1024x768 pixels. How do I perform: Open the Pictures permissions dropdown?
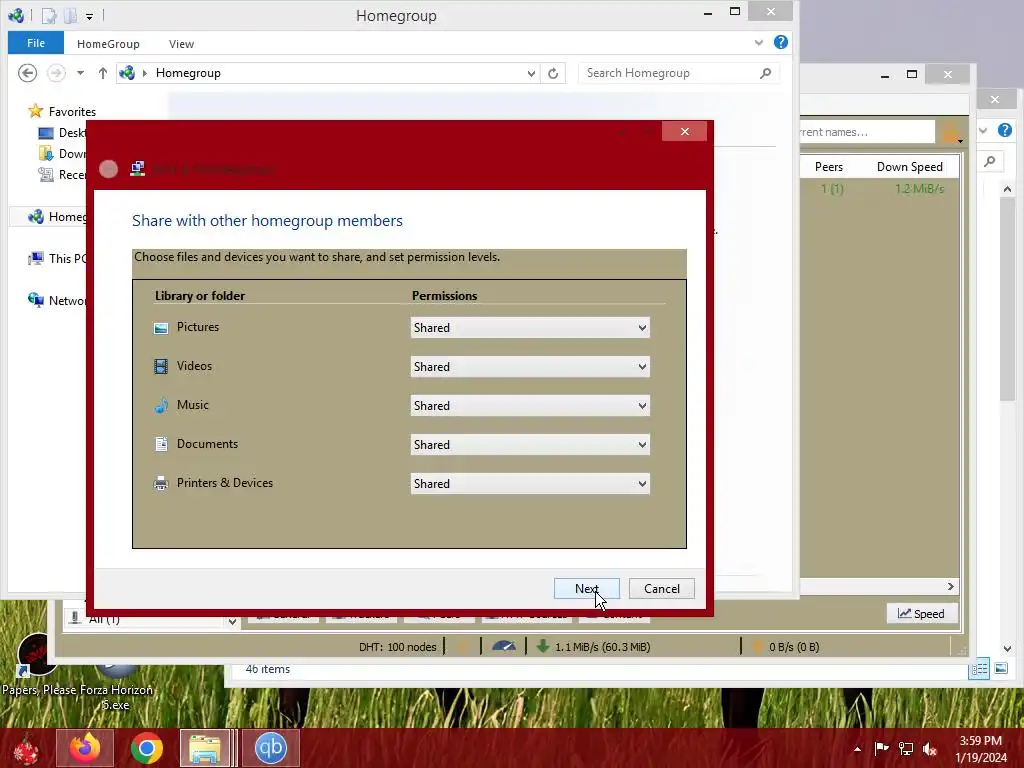coord(530,328)
